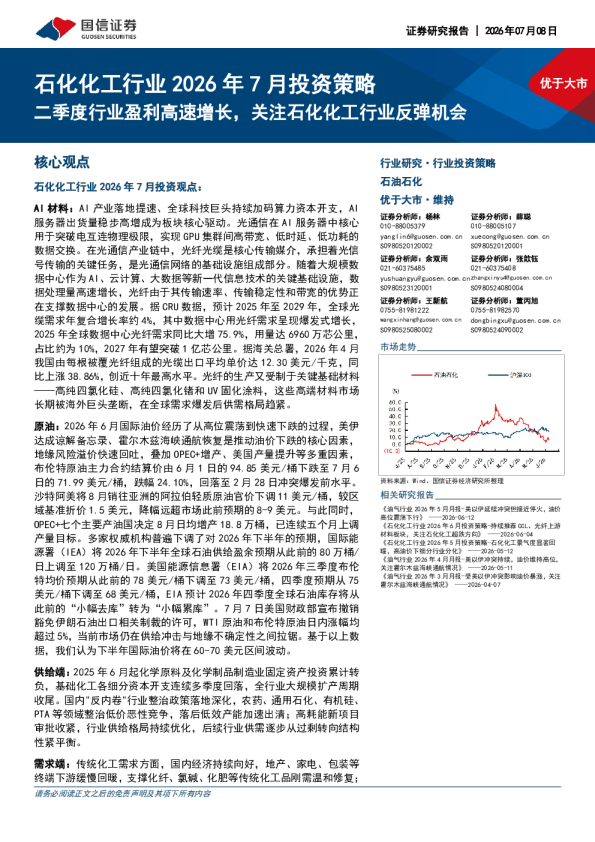The height and width of the screenshot is (842, 595).
Task: Click the 证券研究报告 header label
Action: [437, 31]
